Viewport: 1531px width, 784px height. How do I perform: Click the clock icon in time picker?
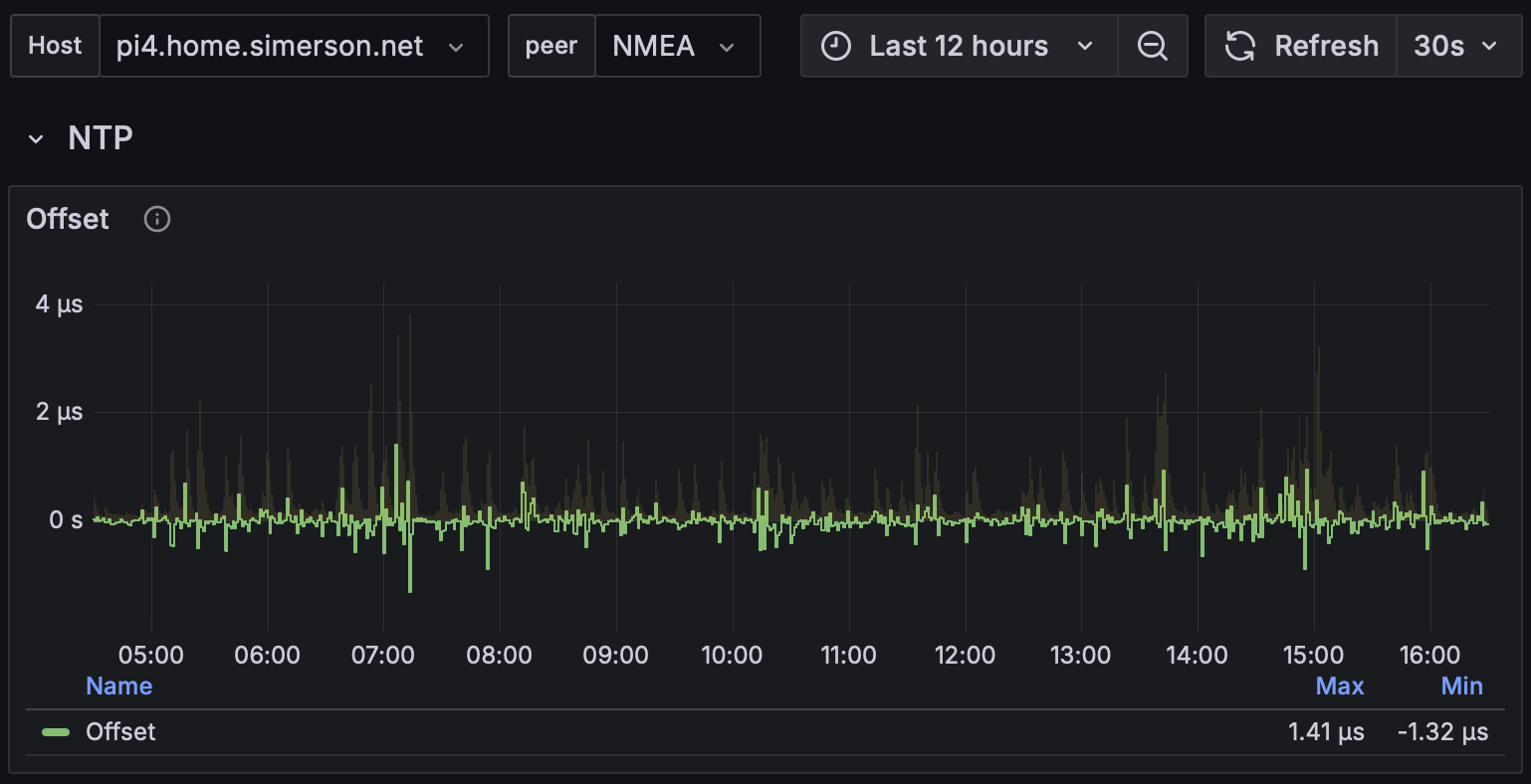click(836, 46)
